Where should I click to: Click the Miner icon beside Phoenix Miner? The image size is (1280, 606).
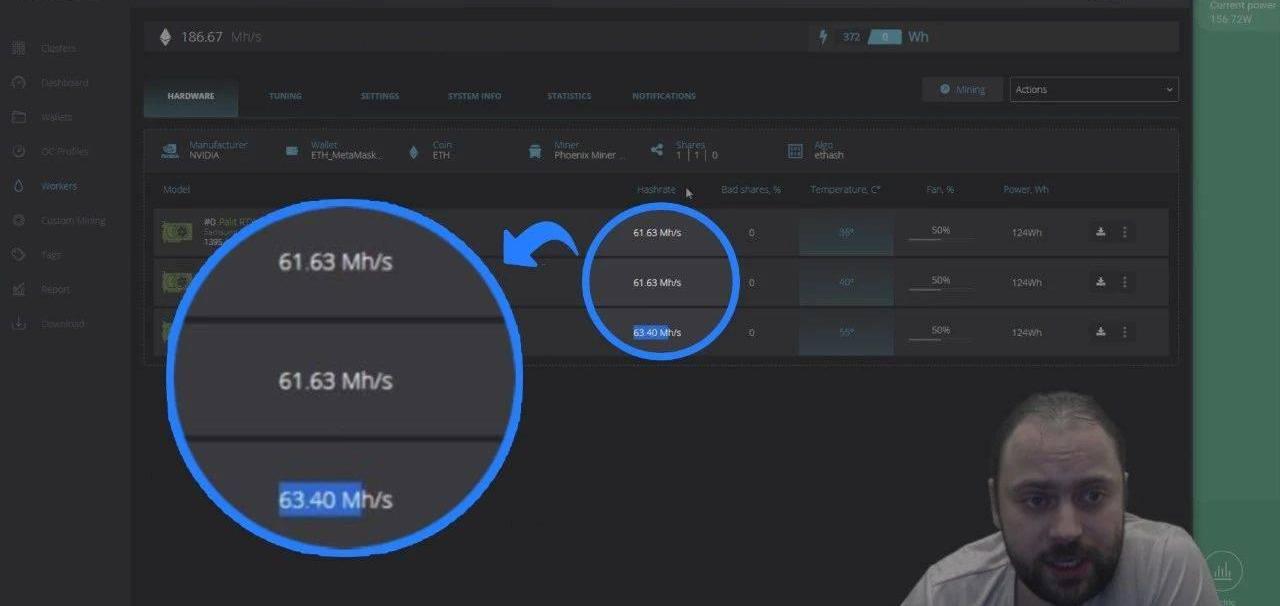[x=536, y=151]
